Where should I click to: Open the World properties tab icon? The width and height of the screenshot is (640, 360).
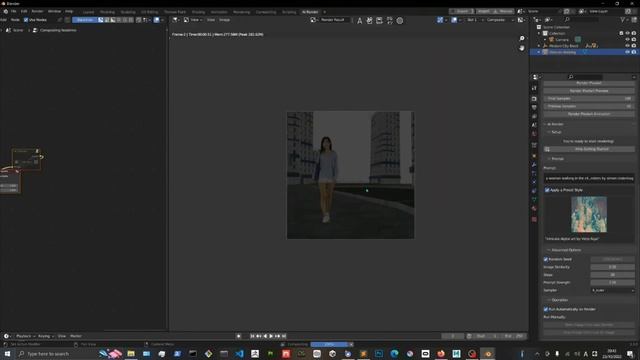click(x=534, y=134)
